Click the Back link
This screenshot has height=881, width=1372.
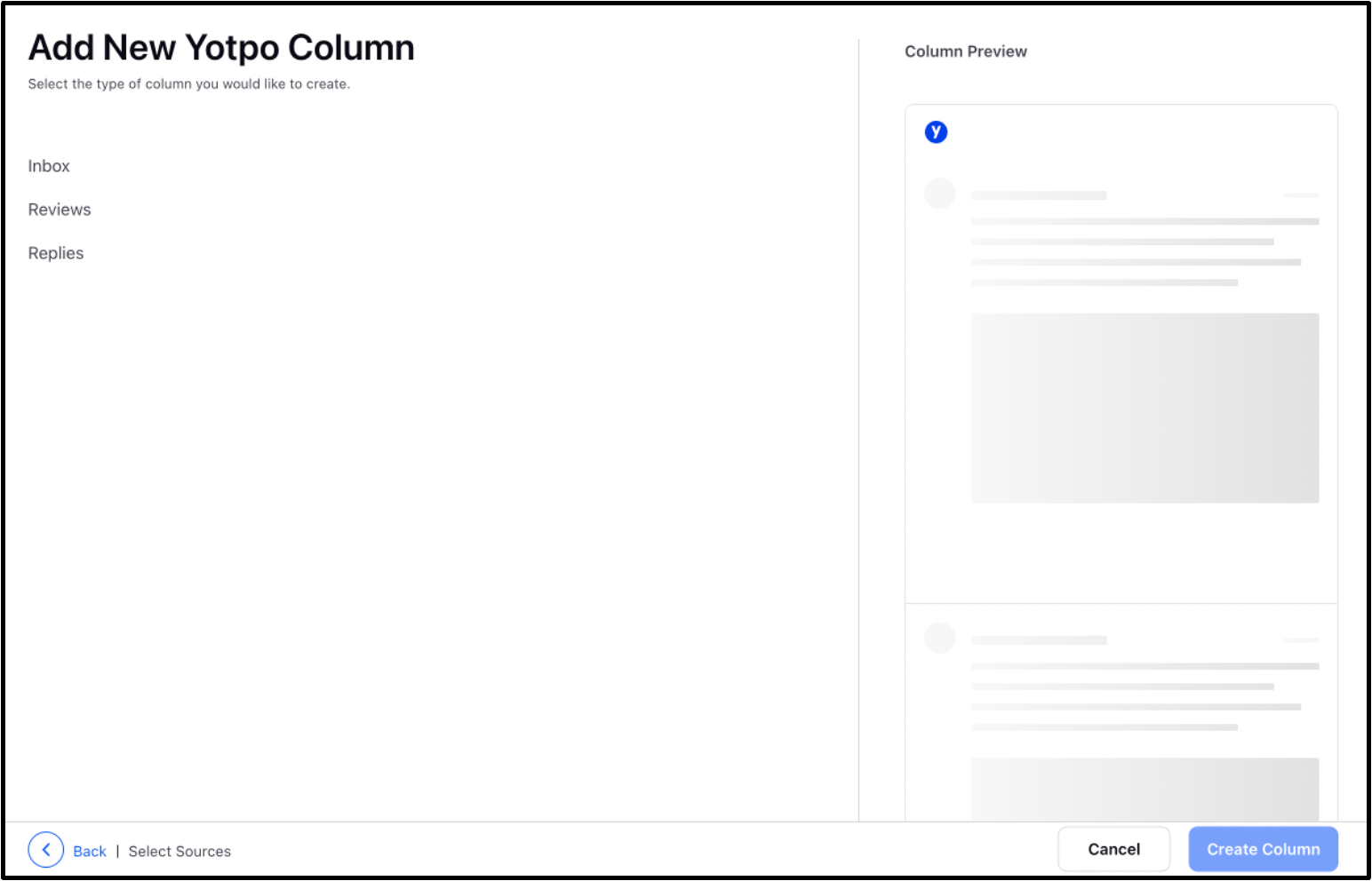90,851
